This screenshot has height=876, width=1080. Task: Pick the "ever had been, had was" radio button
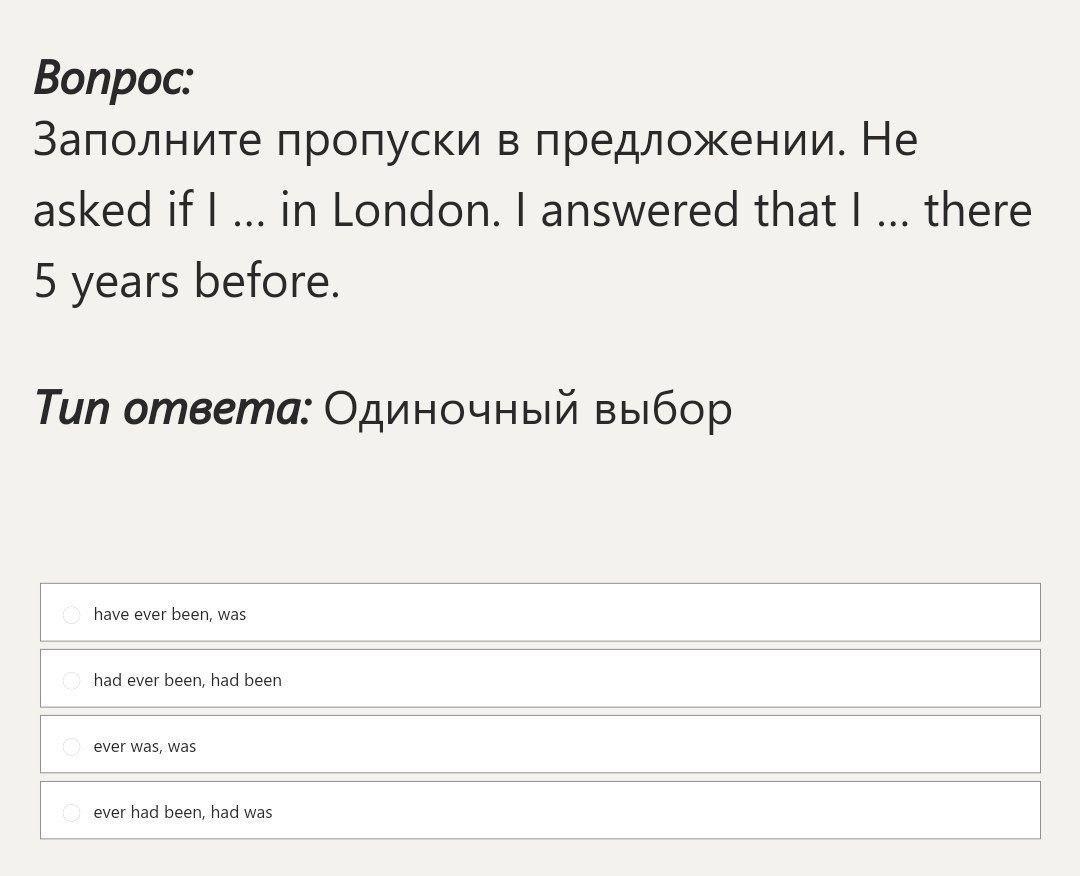click(x=71, y=813)
